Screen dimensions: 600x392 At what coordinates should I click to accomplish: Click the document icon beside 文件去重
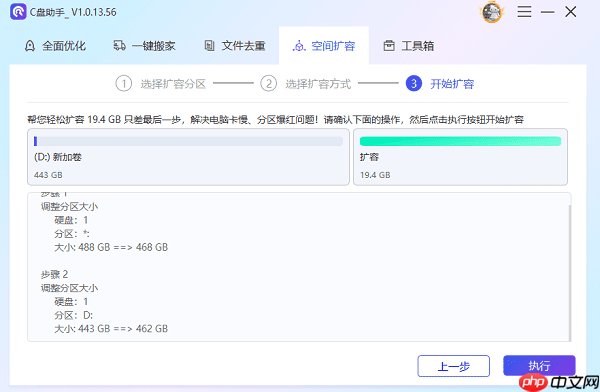pos(209,46)
